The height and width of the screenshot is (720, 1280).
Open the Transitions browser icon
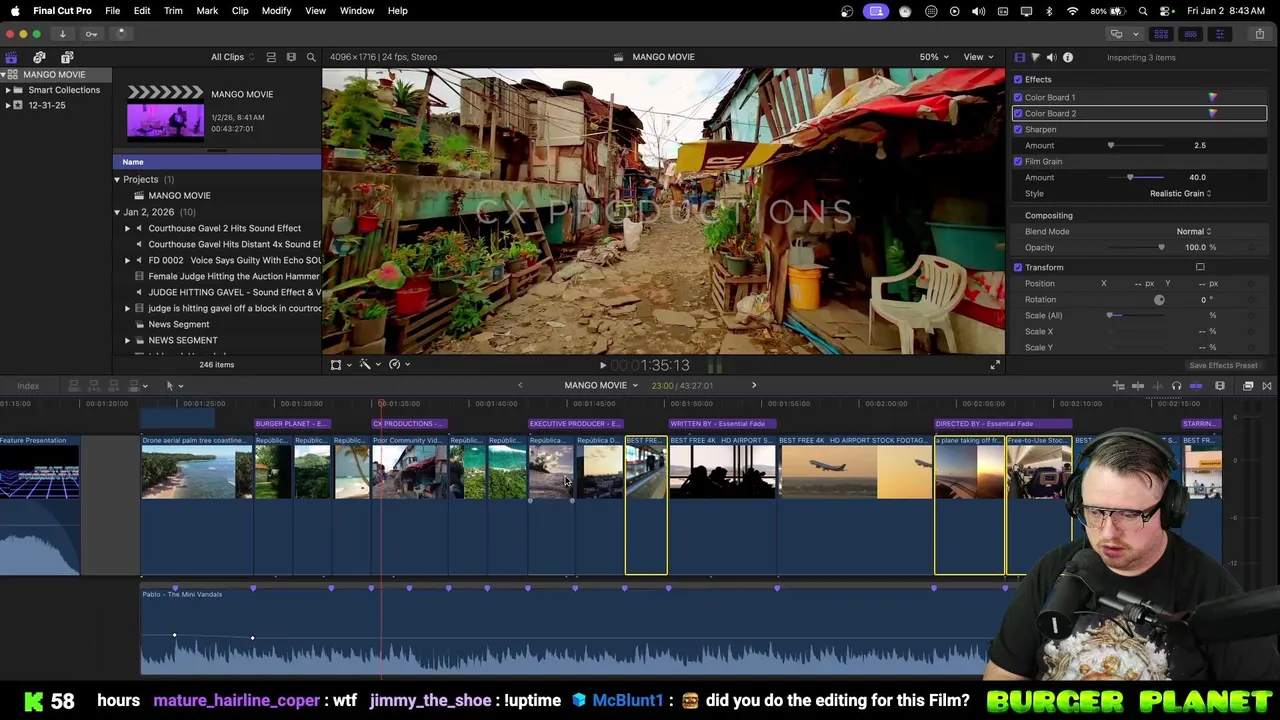[1267, 386]
